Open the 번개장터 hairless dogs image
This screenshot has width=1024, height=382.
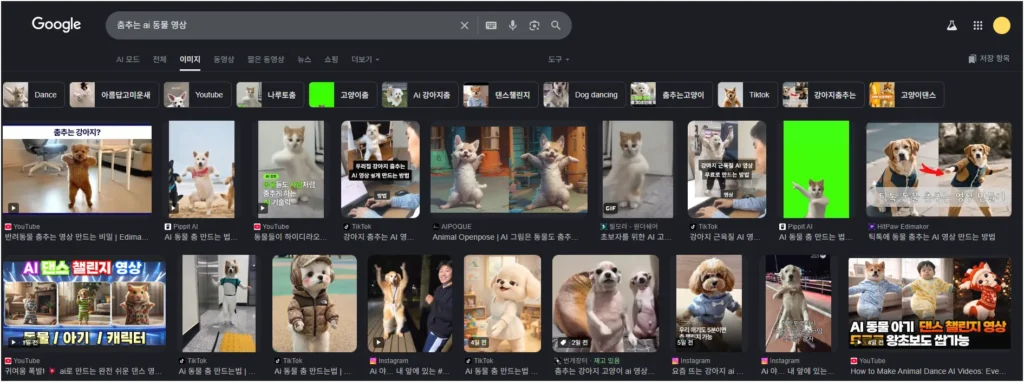(x=605, y=303)
